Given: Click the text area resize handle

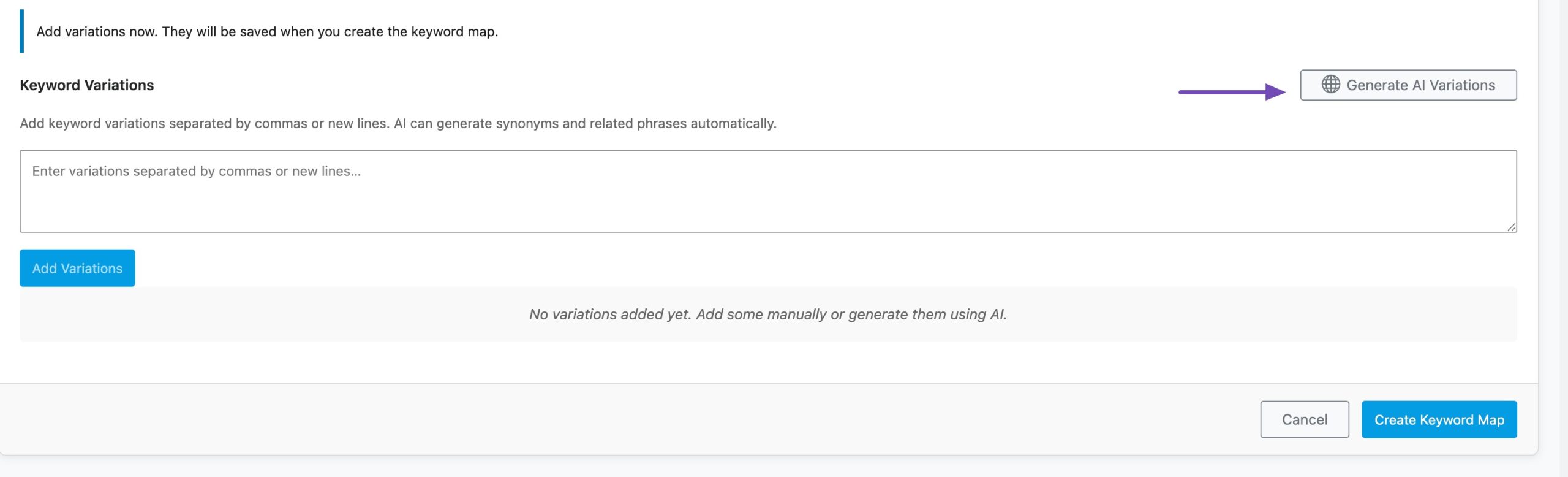Looking at the screenshot, I should point(1511,227).
